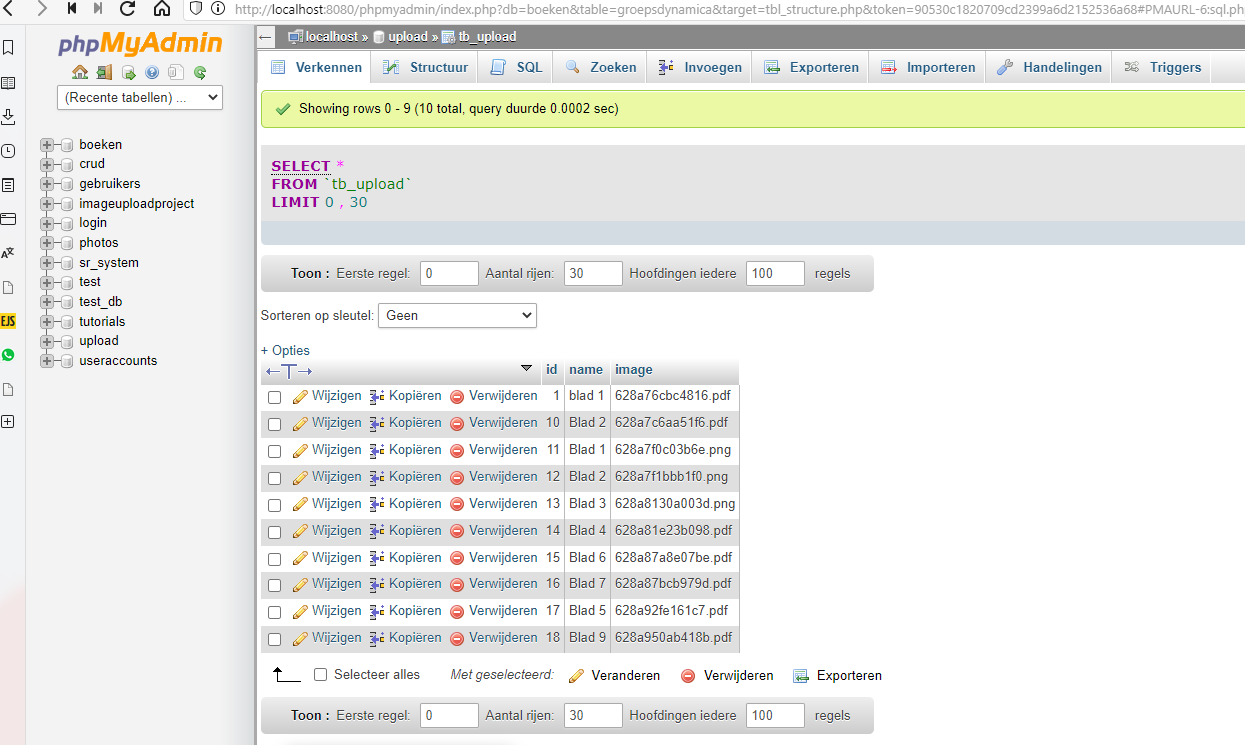Viewport: 1245px width, 745px height.
Task: Click red delete icon for row id 10
Action: (457, 424)
